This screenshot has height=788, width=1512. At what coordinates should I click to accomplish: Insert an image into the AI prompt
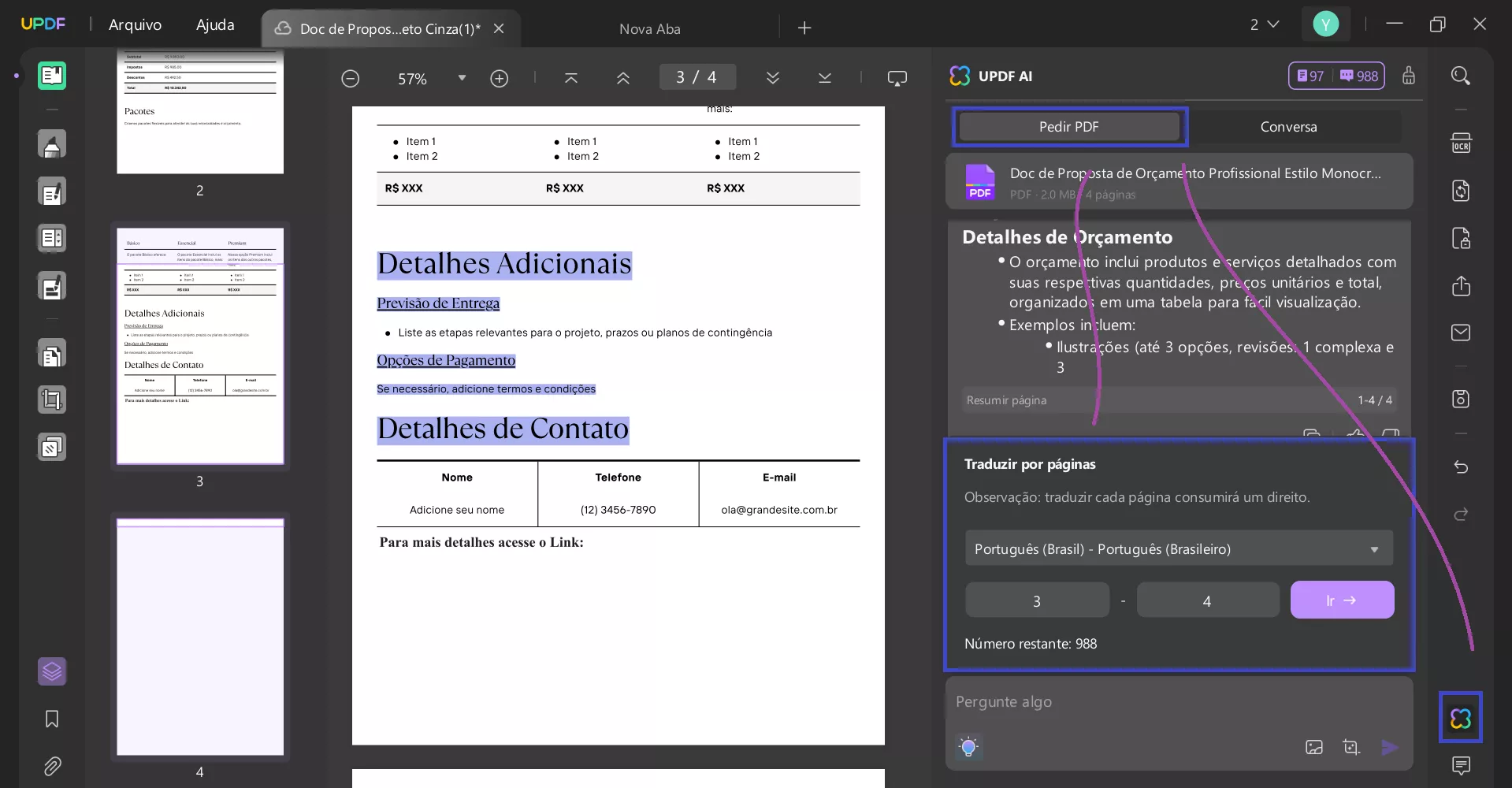(1313, 747)
